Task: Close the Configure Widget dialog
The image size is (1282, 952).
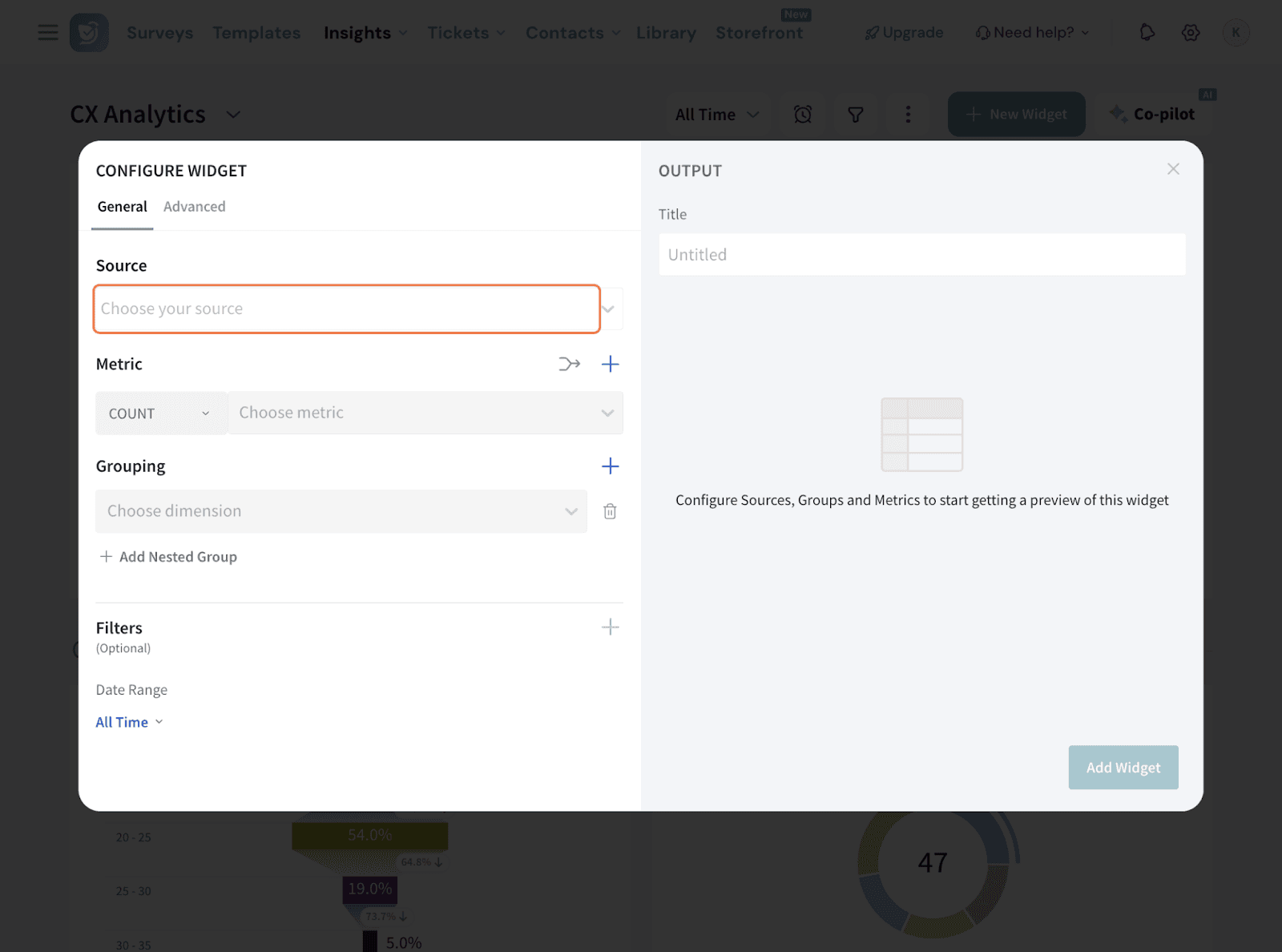Action: coord(1173,169)
